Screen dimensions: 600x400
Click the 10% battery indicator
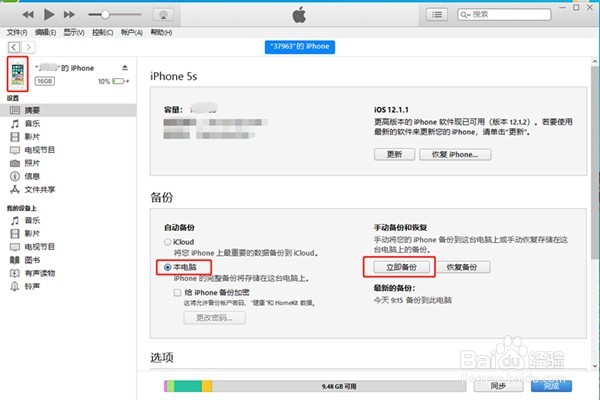pos(113,81)
